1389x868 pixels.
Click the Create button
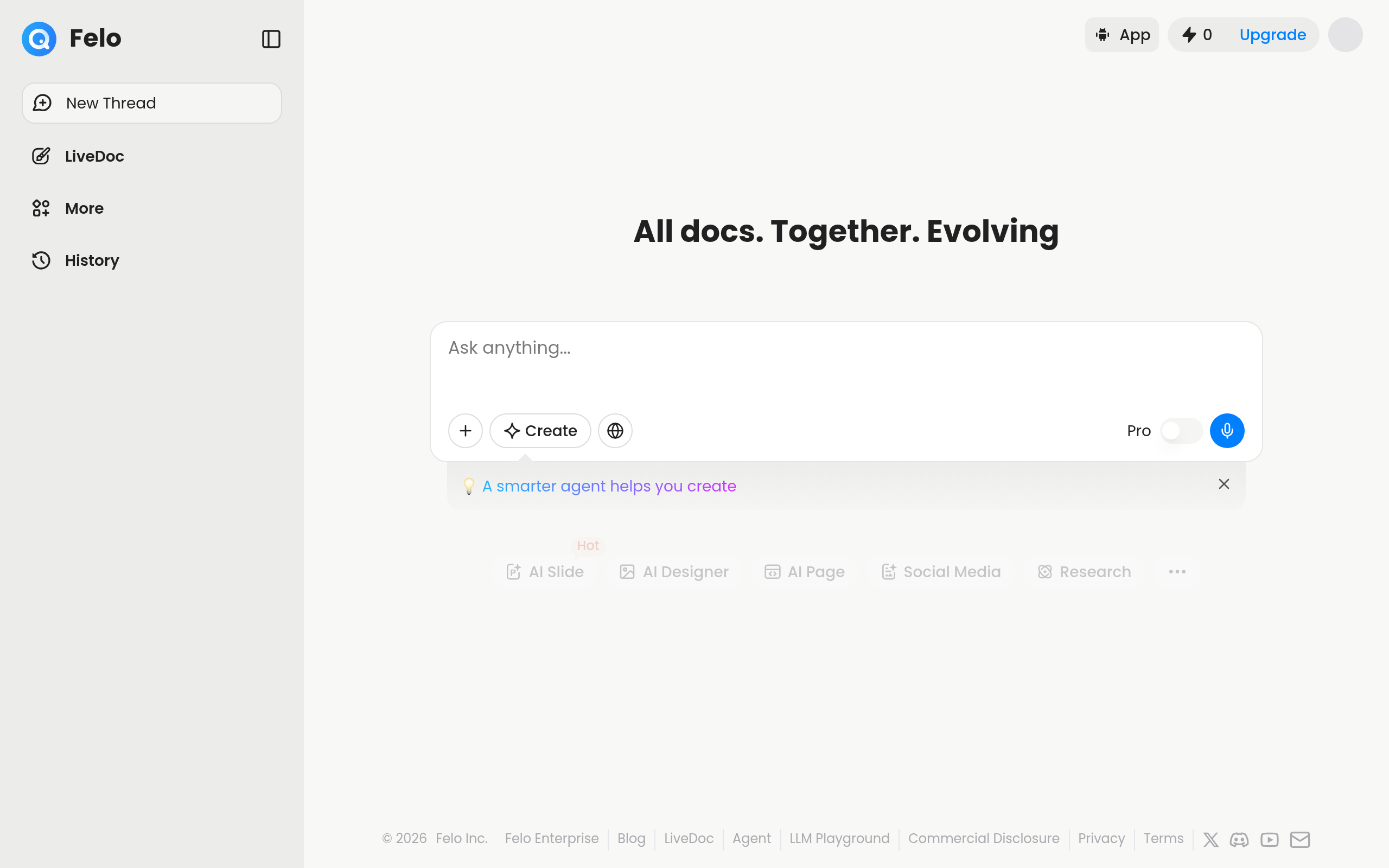pos(540,431)
